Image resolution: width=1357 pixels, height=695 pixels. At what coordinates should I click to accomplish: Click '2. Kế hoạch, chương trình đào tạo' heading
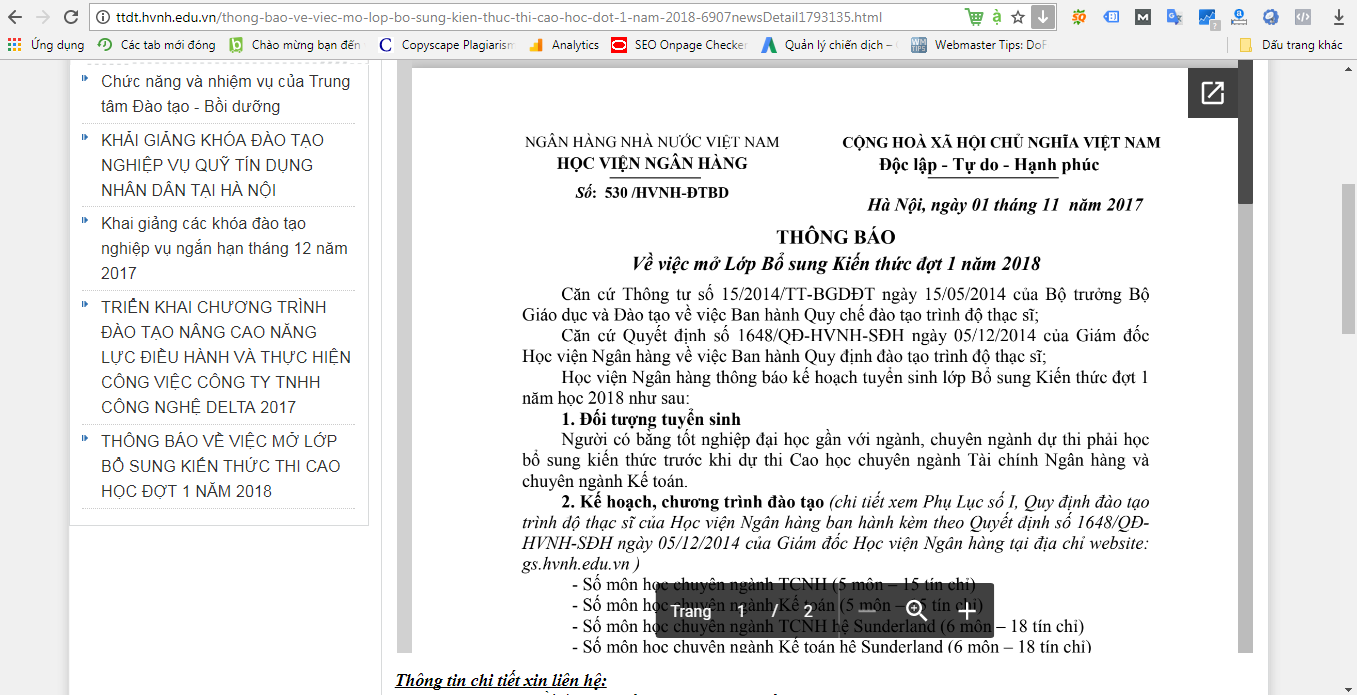692,501
